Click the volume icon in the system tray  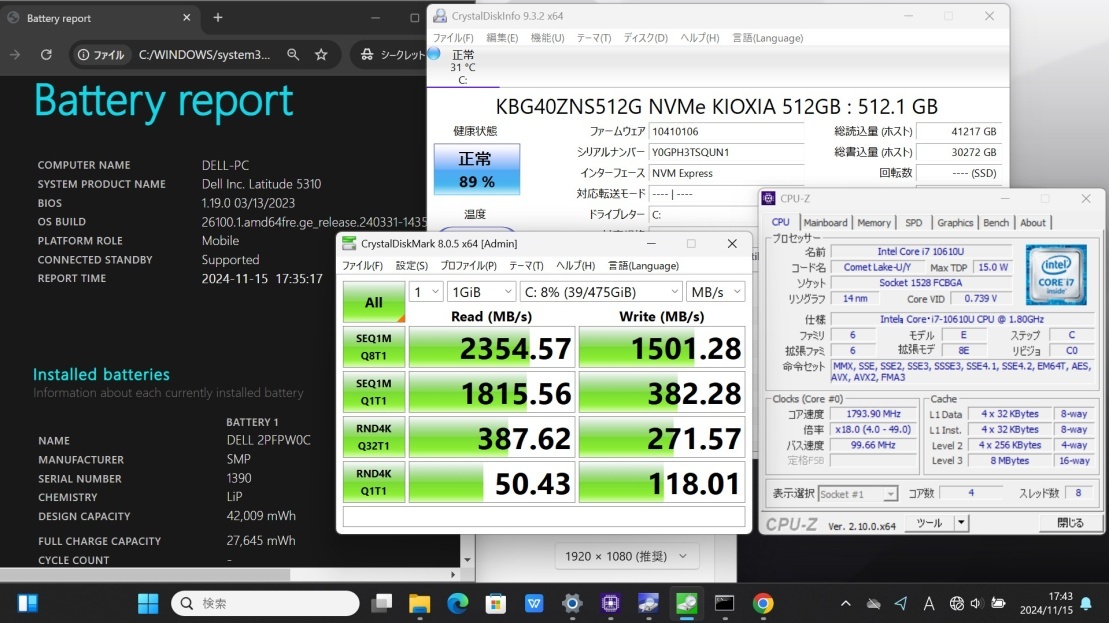[977, 603]
